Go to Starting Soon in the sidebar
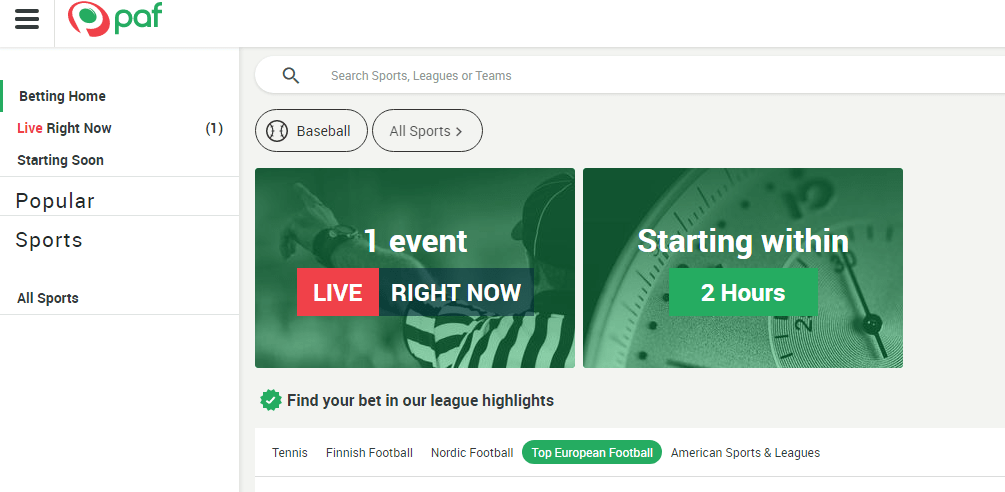 pos(60,160)
